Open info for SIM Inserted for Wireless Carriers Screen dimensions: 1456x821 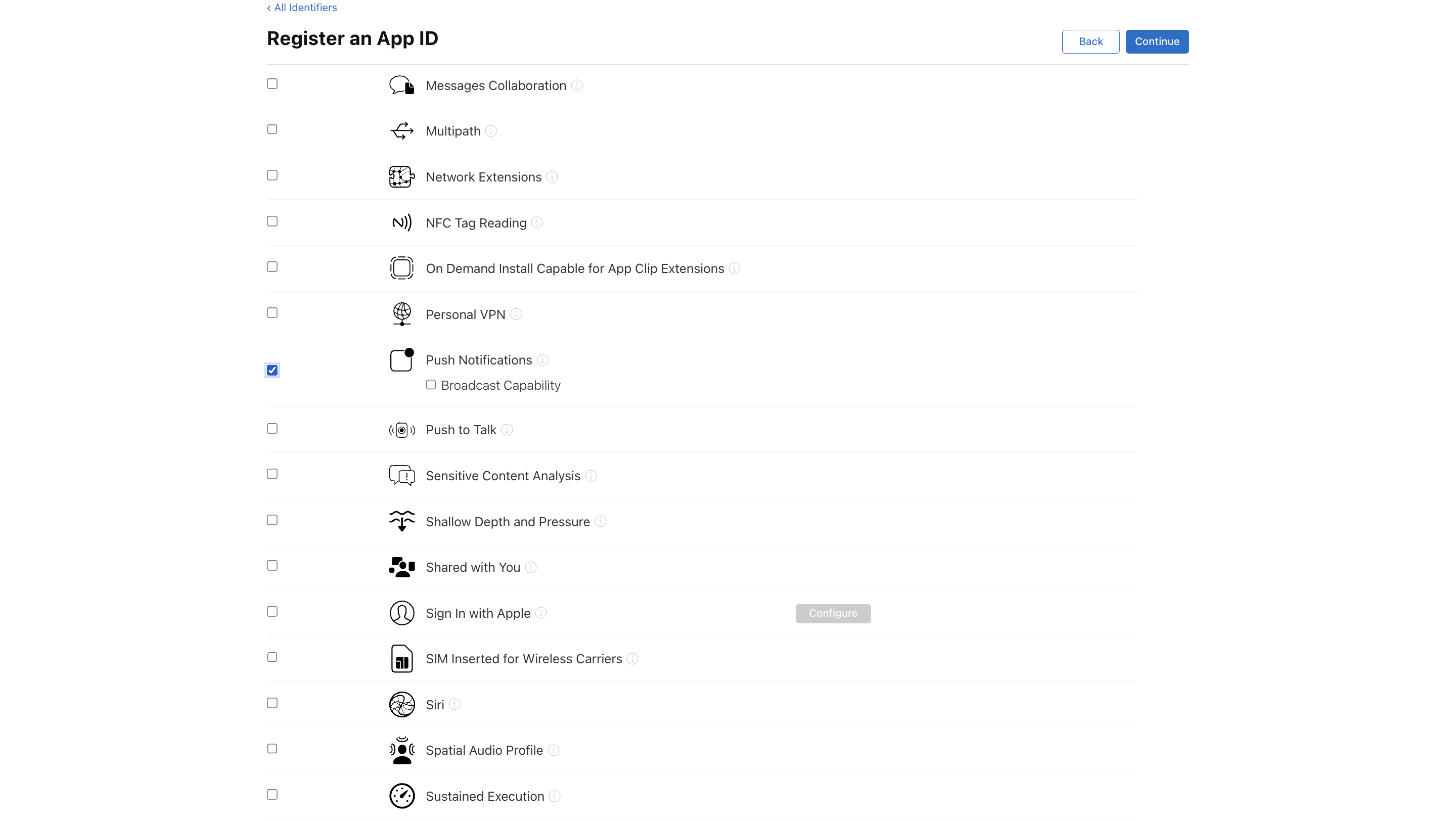coord(632,659)
